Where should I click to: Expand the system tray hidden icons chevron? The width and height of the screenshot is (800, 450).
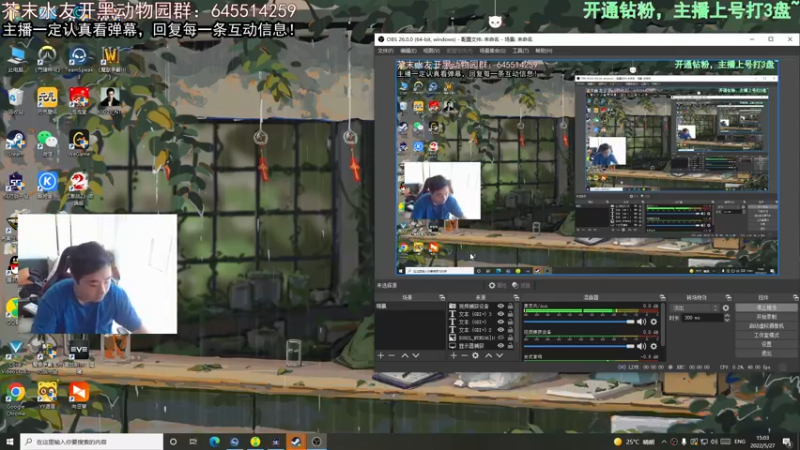click(664, 441)
